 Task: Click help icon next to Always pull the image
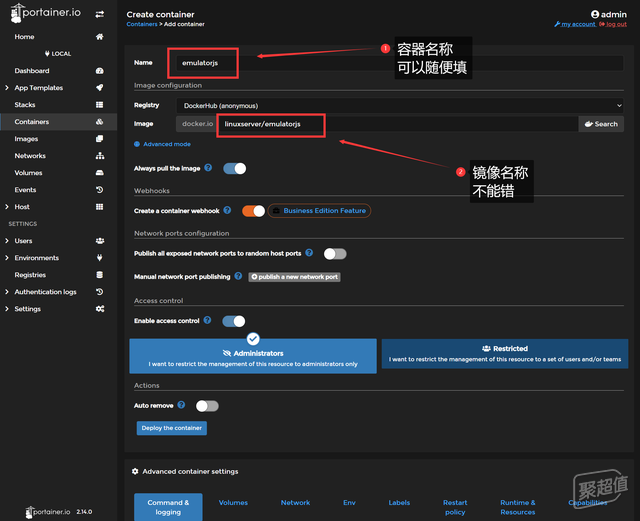[208, 168]
